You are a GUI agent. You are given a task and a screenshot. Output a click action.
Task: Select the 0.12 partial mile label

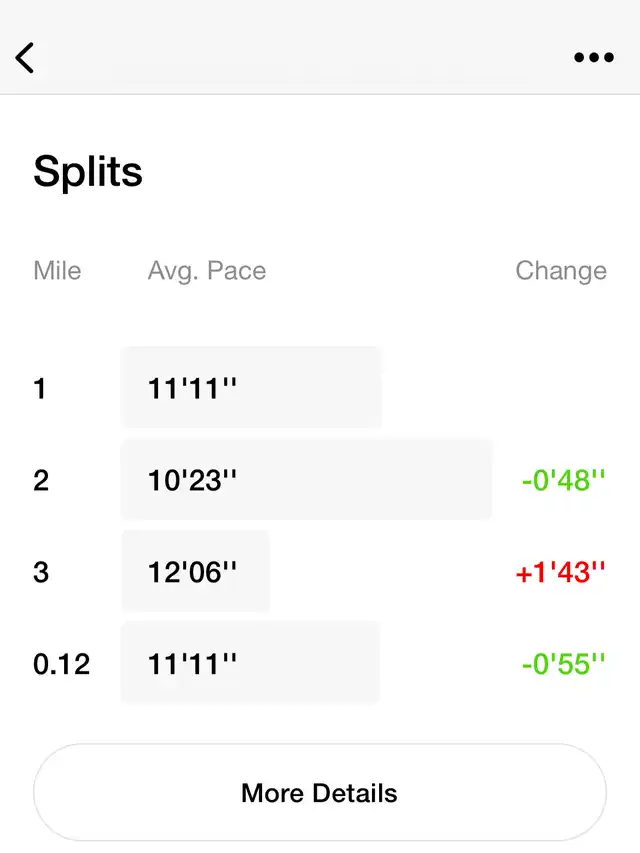61,664
